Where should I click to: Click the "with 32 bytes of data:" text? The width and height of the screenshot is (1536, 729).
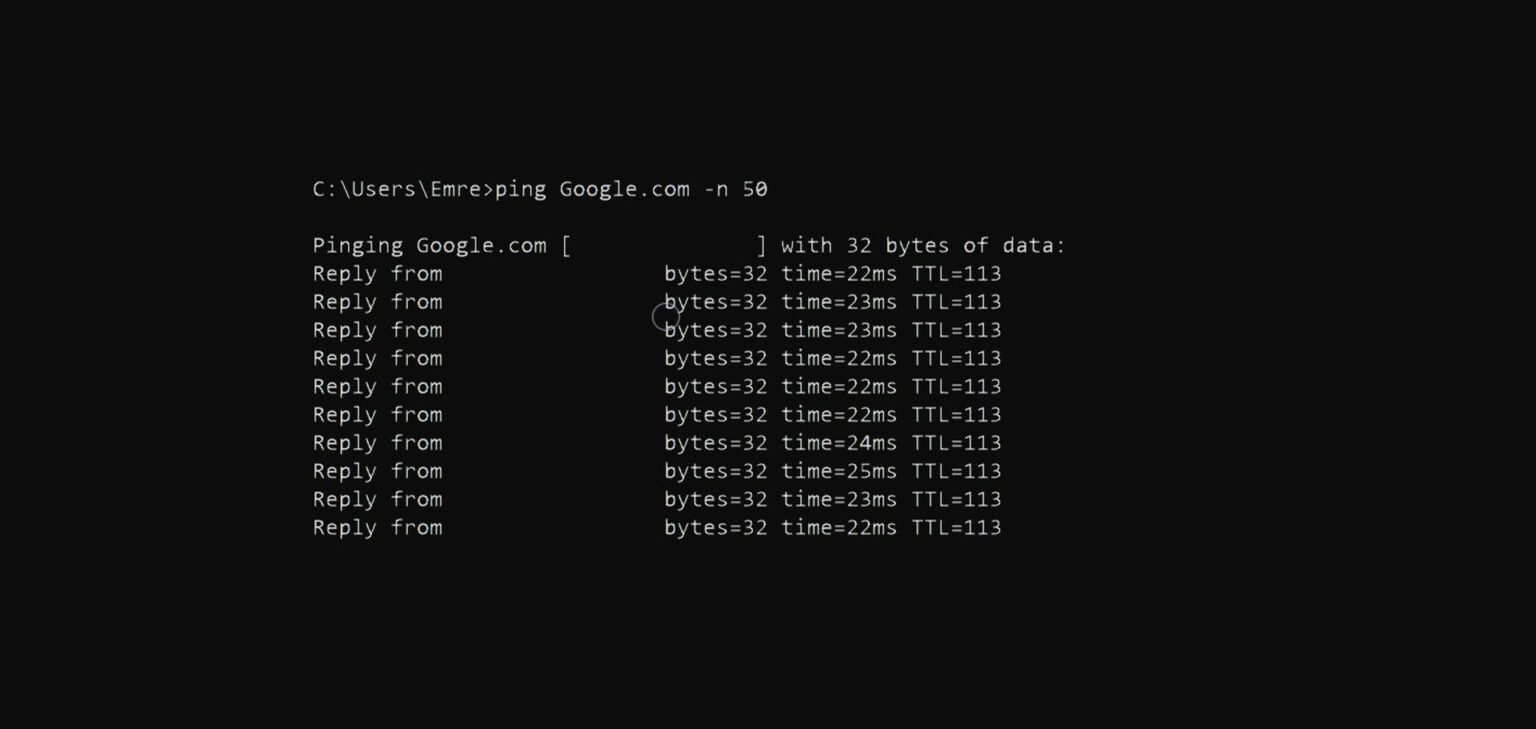923,245
